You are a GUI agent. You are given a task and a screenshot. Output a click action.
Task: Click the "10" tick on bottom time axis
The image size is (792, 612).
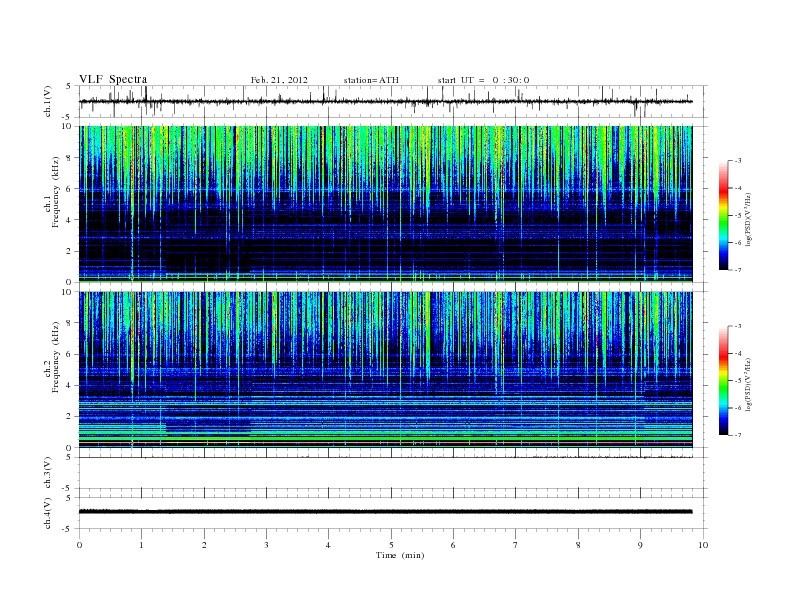point(703,545)
